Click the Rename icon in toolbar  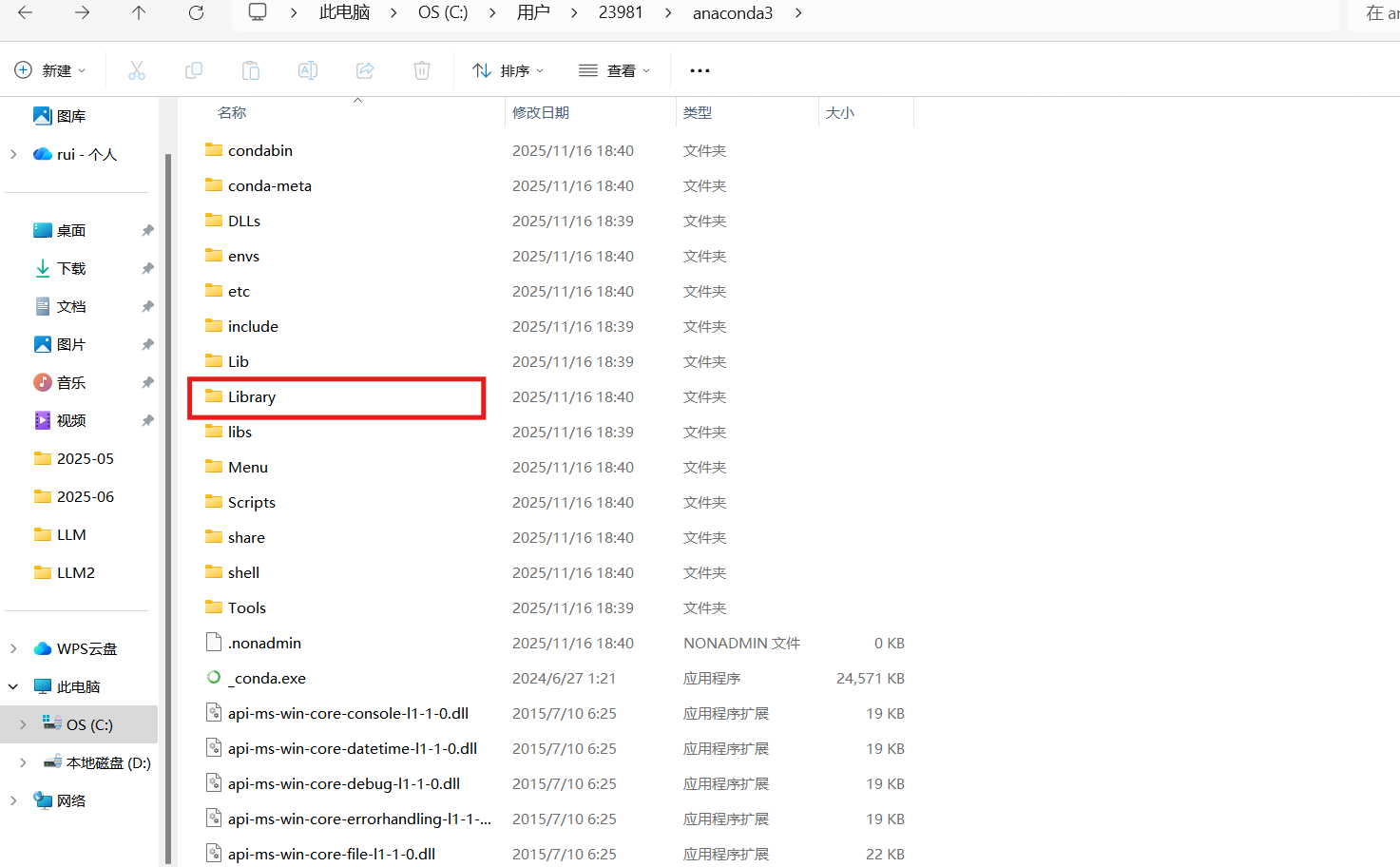pos(308,70)
